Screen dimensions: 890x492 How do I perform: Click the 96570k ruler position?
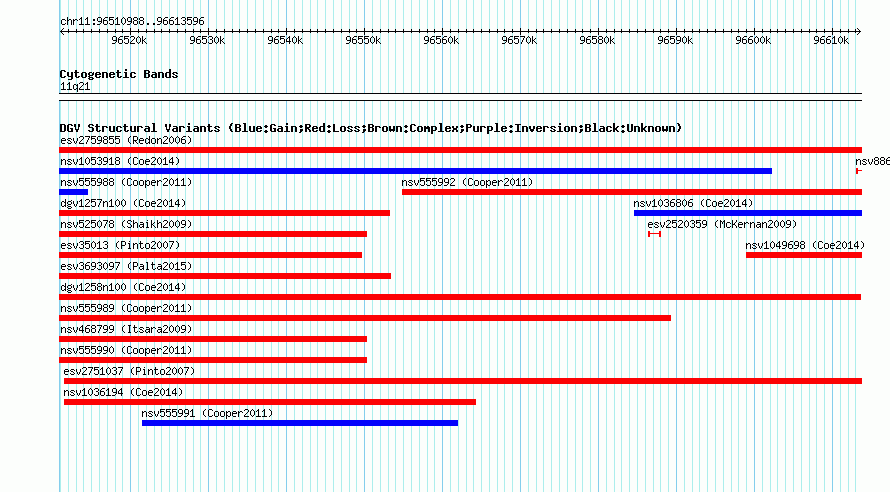(x=519, y=40)
